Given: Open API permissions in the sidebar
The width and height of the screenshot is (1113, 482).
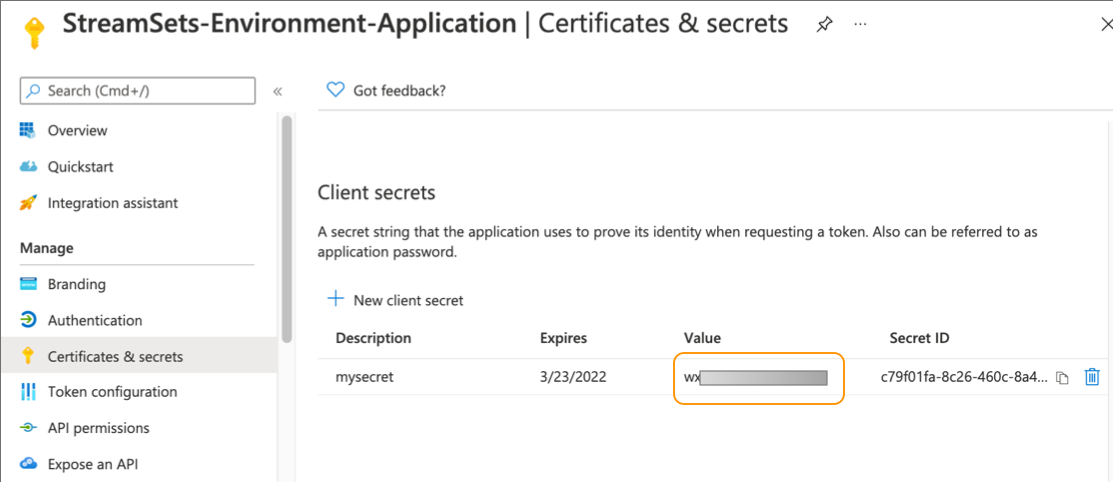Looking at the screenshot, I should coord(99,428).
